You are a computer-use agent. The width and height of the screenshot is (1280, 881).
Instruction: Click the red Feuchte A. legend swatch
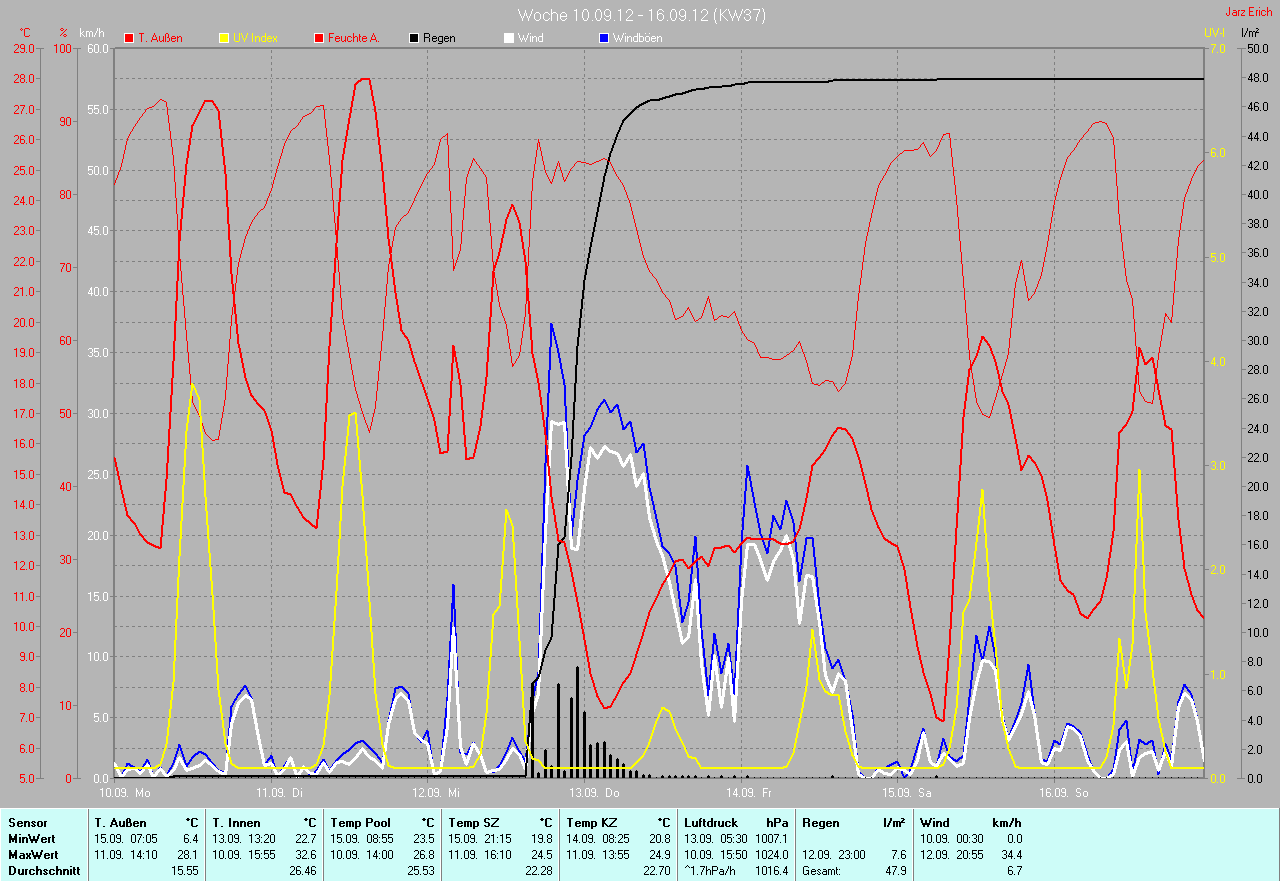click(320, 38)
